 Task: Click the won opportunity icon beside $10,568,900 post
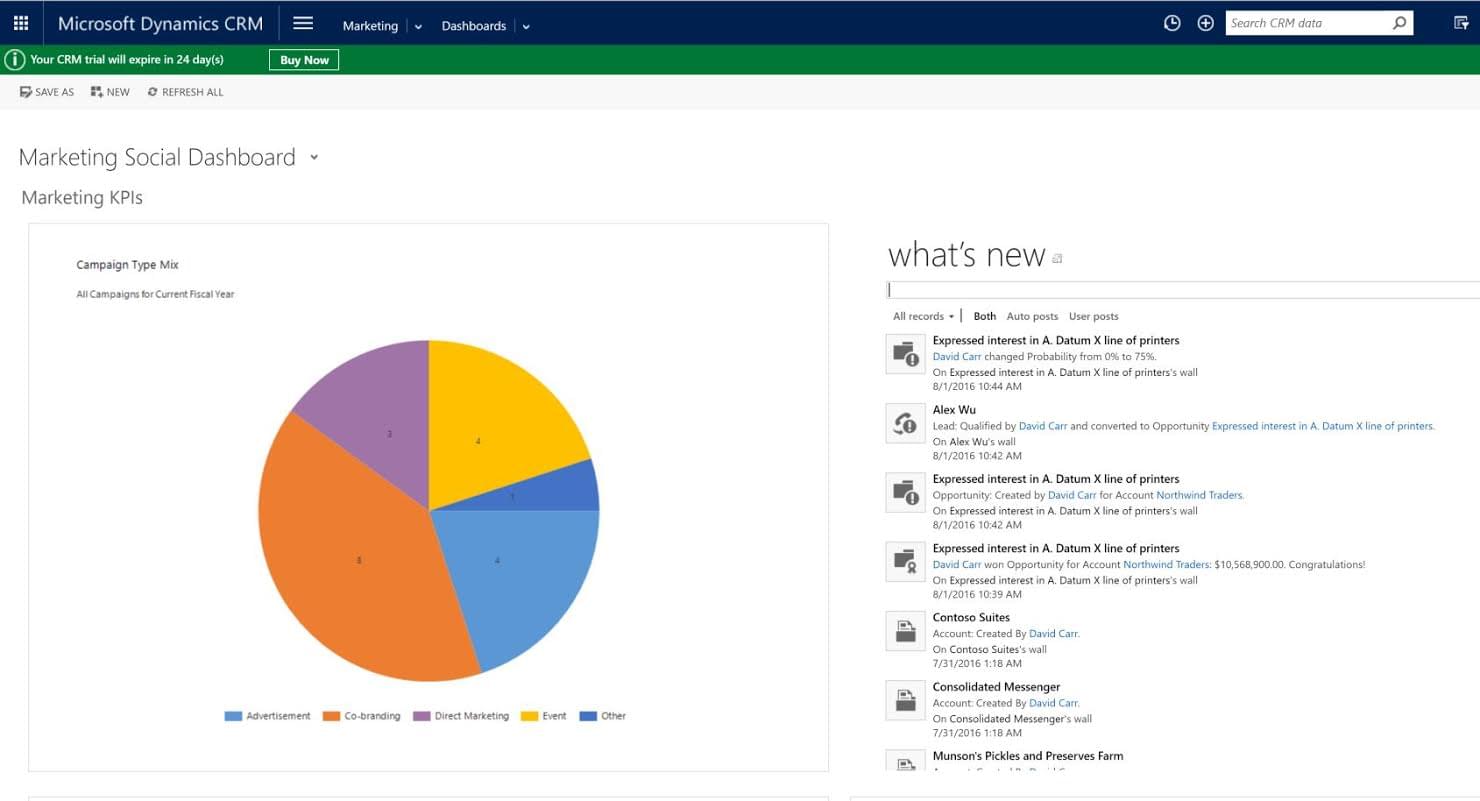coord(905,562)
